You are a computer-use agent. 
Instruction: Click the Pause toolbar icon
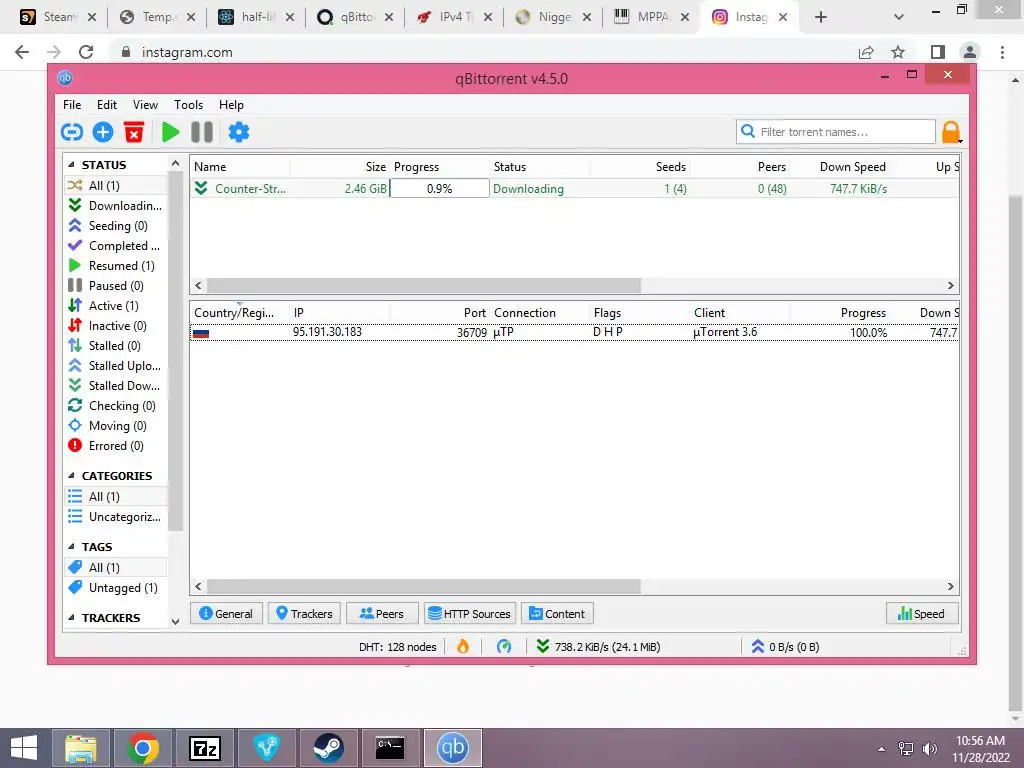coord(202,132)
